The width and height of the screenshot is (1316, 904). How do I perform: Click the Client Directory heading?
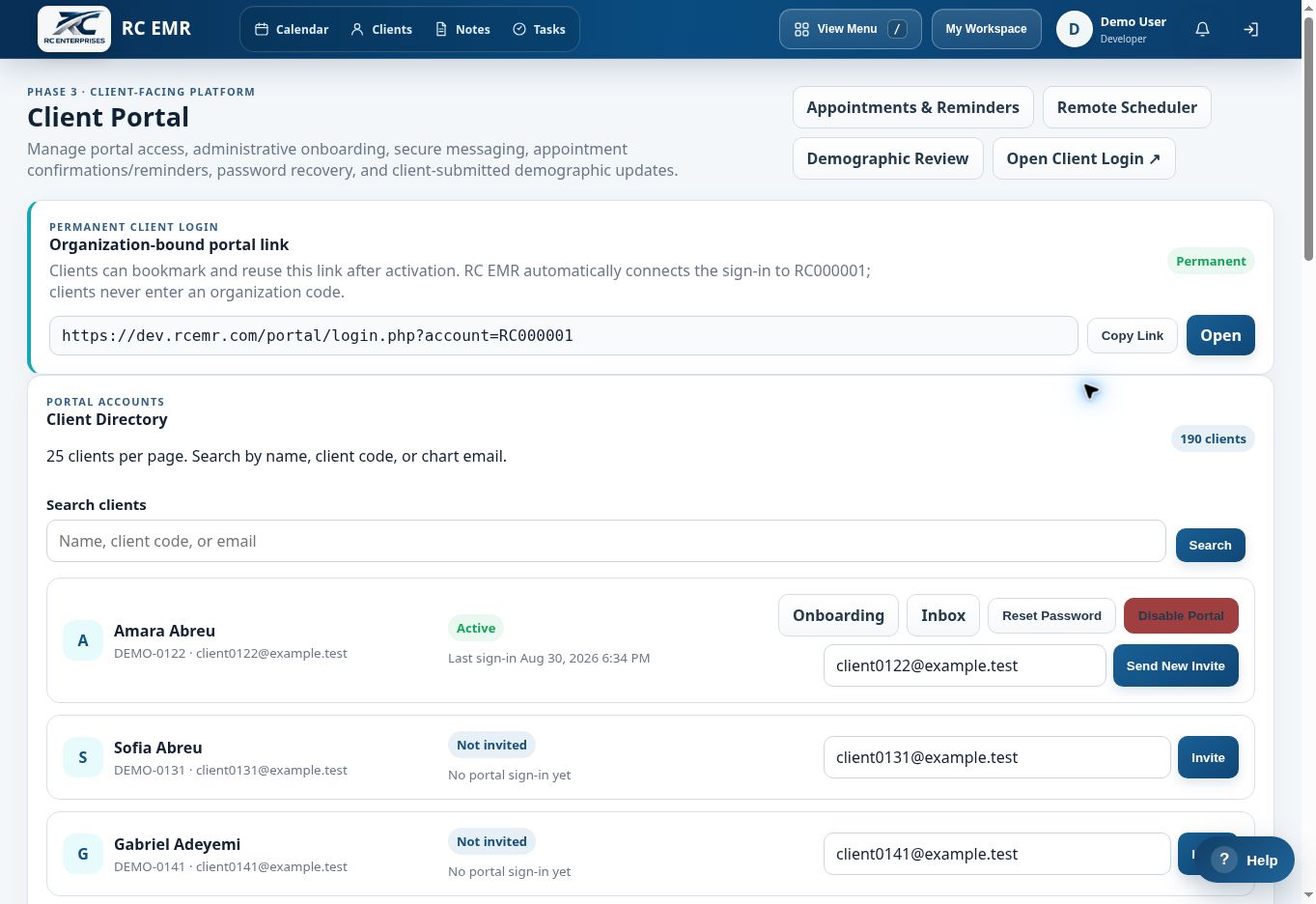tap(107, 419)
